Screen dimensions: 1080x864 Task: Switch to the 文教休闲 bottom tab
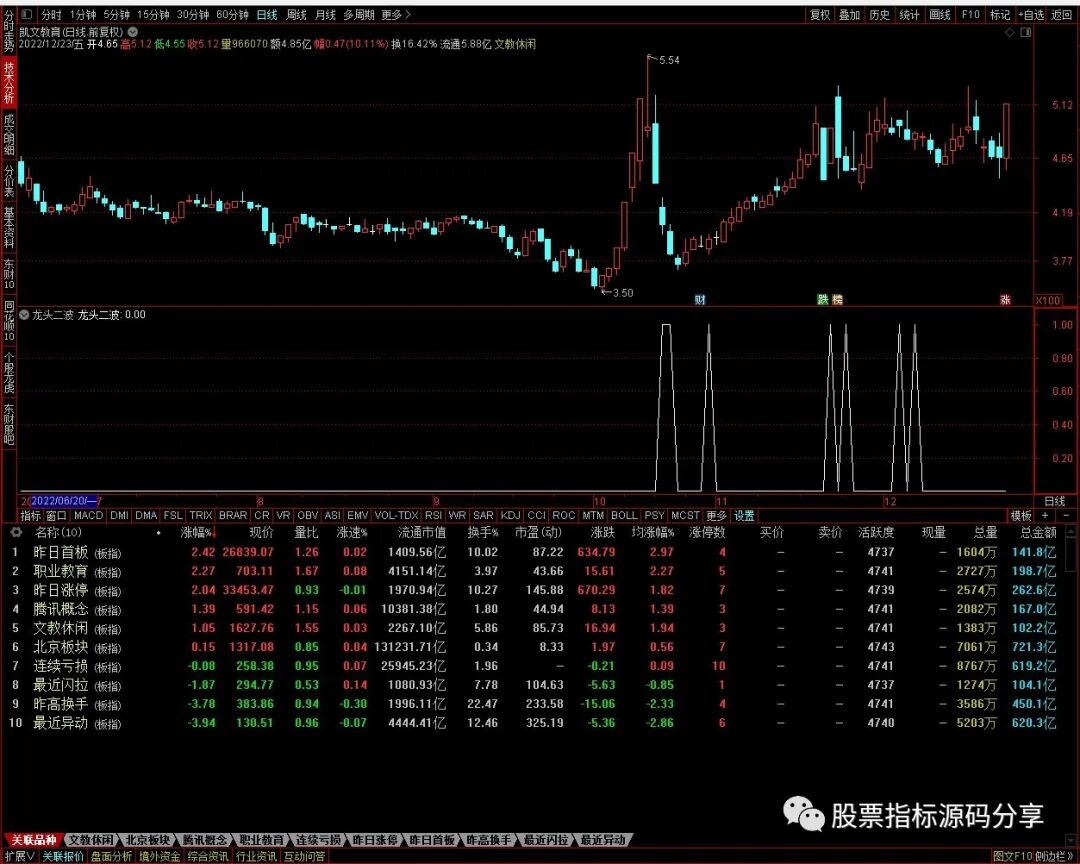pyautogui.click(x=91, y=840)
